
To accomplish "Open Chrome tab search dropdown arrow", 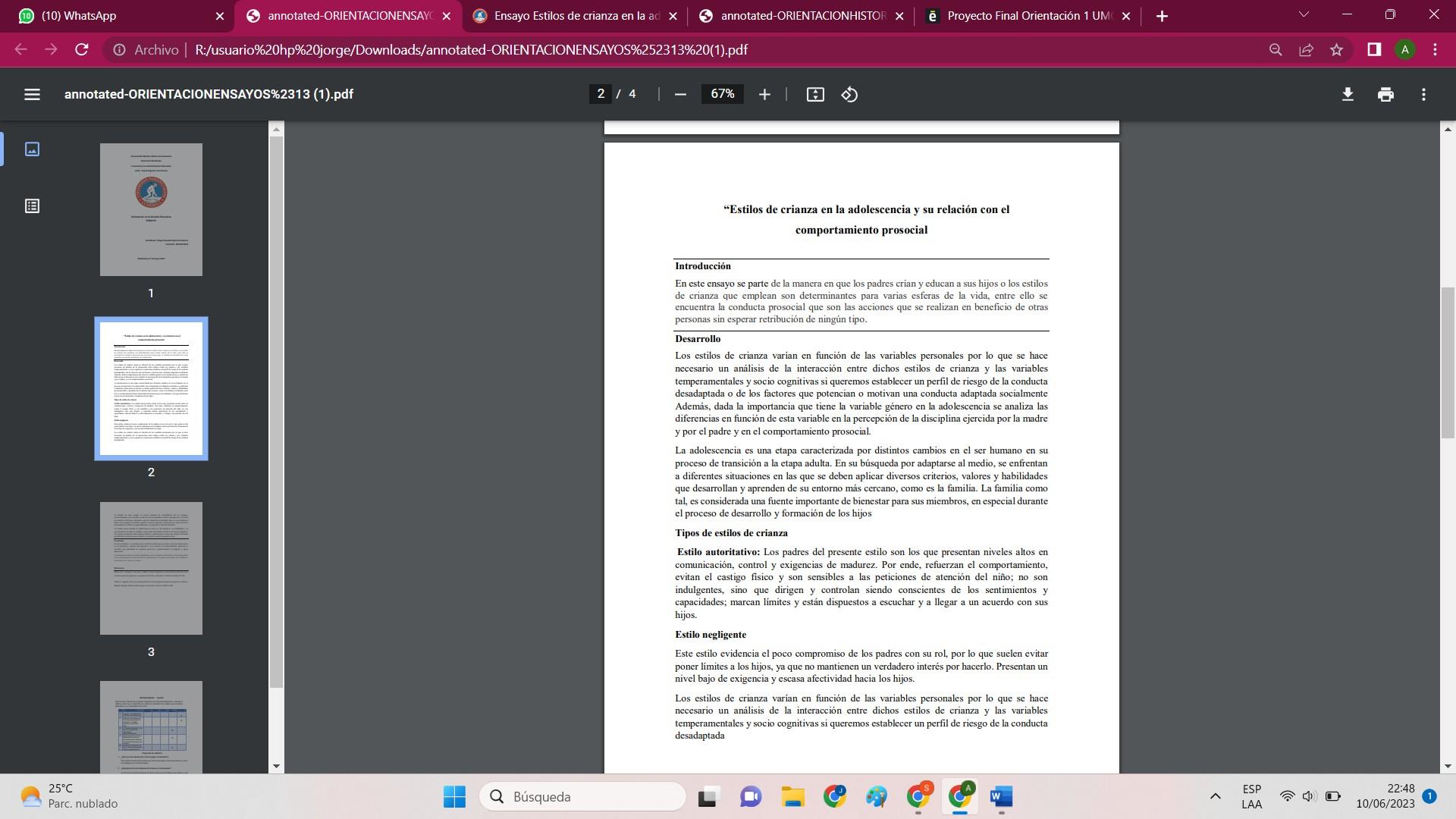I will 1304,15.
